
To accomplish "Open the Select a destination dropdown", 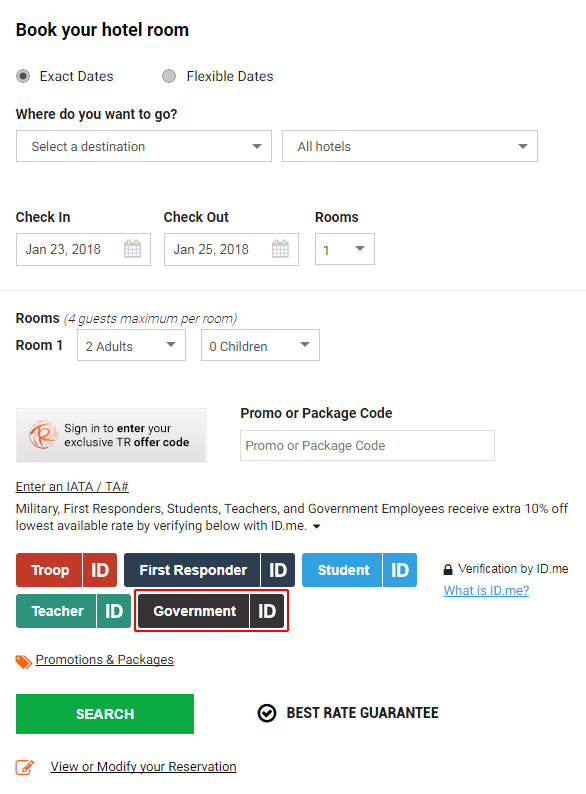I will pos(144,146).
